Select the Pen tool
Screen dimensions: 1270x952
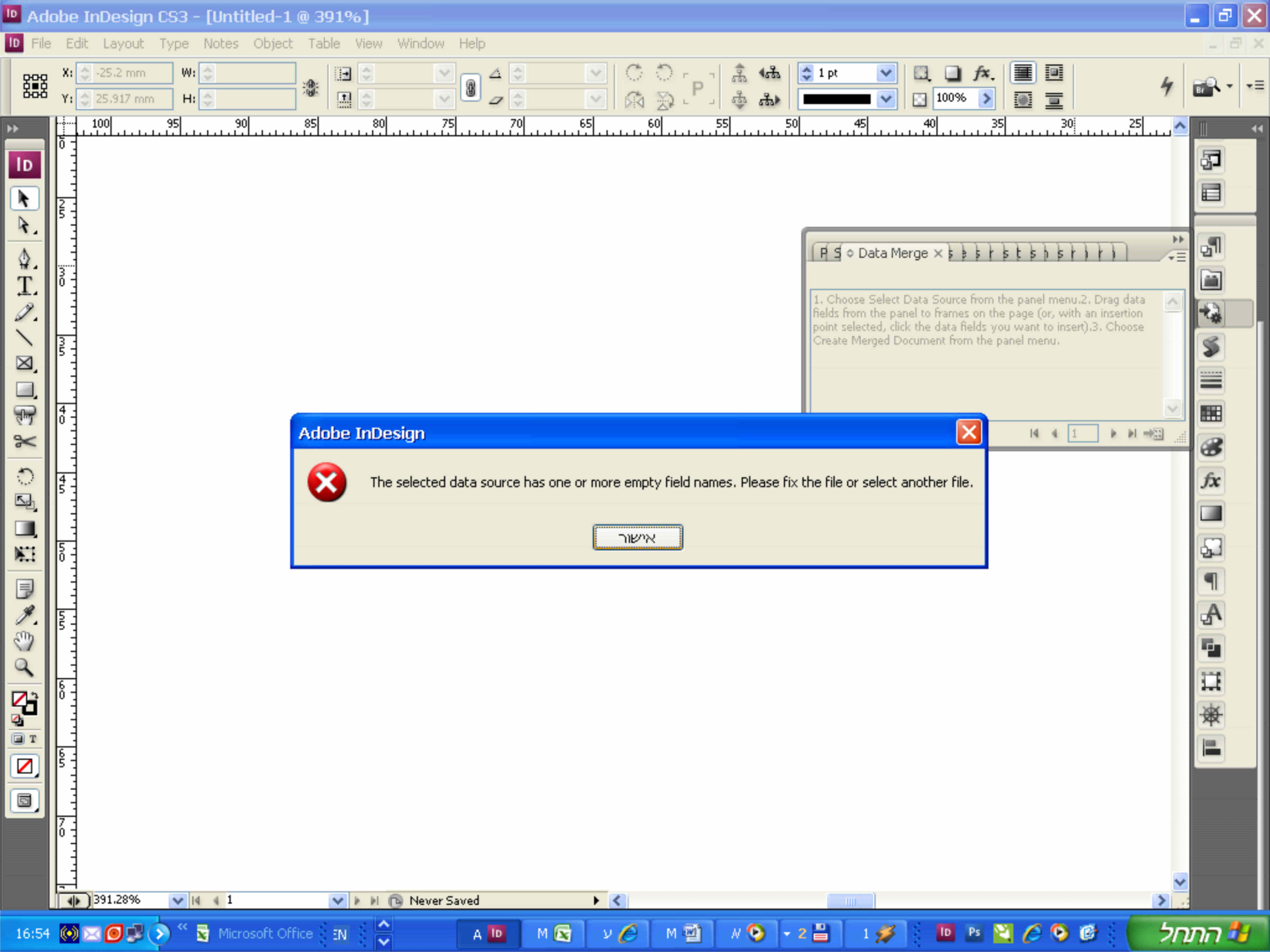point(24,258)
